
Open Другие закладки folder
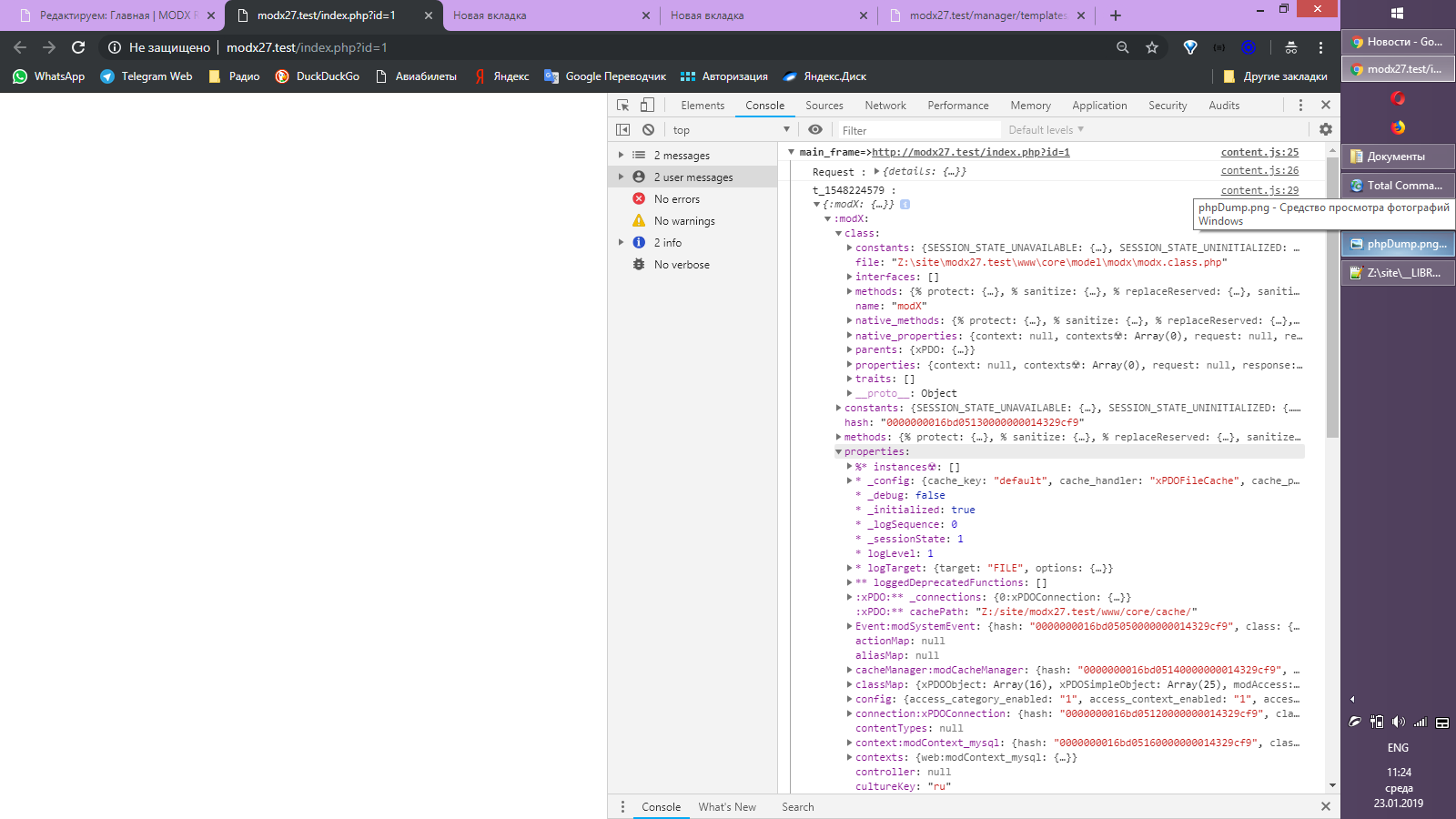[x=1275, y=76]
